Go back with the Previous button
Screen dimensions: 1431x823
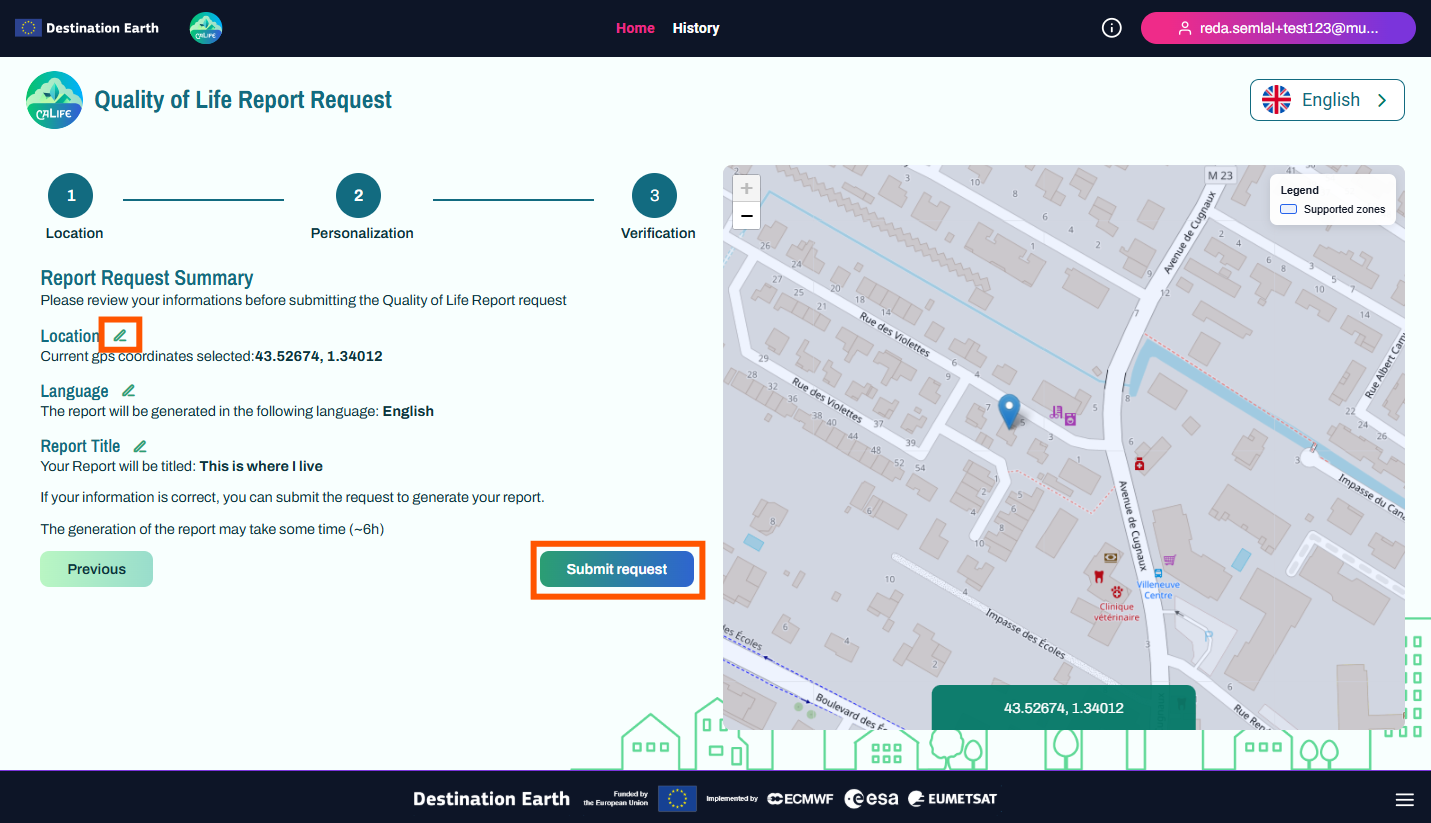97,569
